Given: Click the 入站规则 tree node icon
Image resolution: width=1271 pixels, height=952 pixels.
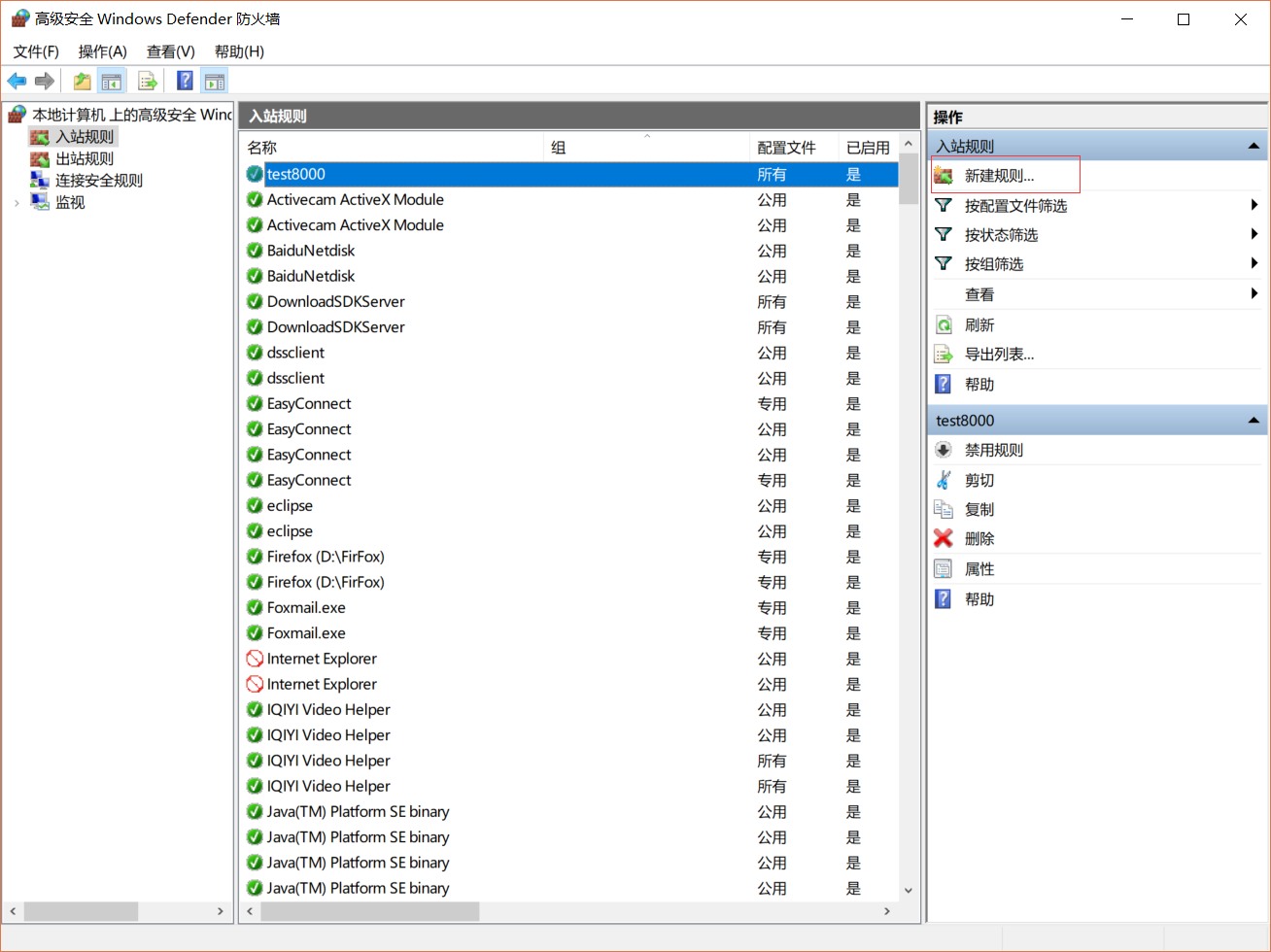Looking at the screenshot, I should (x=39, y=137).
